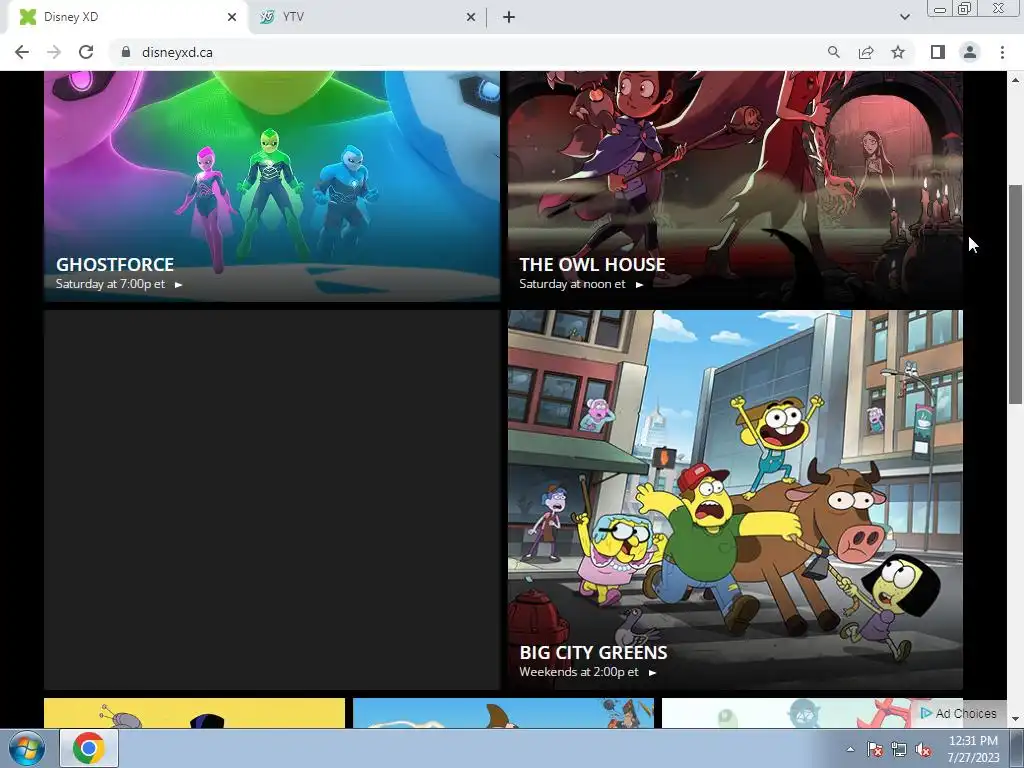Open the address bar zoom magnifier icon
Viewport: 1024px width, 768px height.
point(833,52)
